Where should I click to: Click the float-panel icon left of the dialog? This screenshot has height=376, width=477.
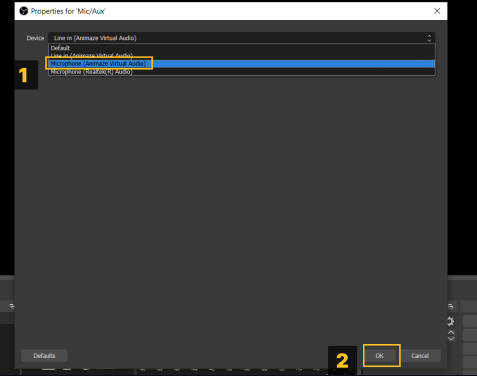12,306
